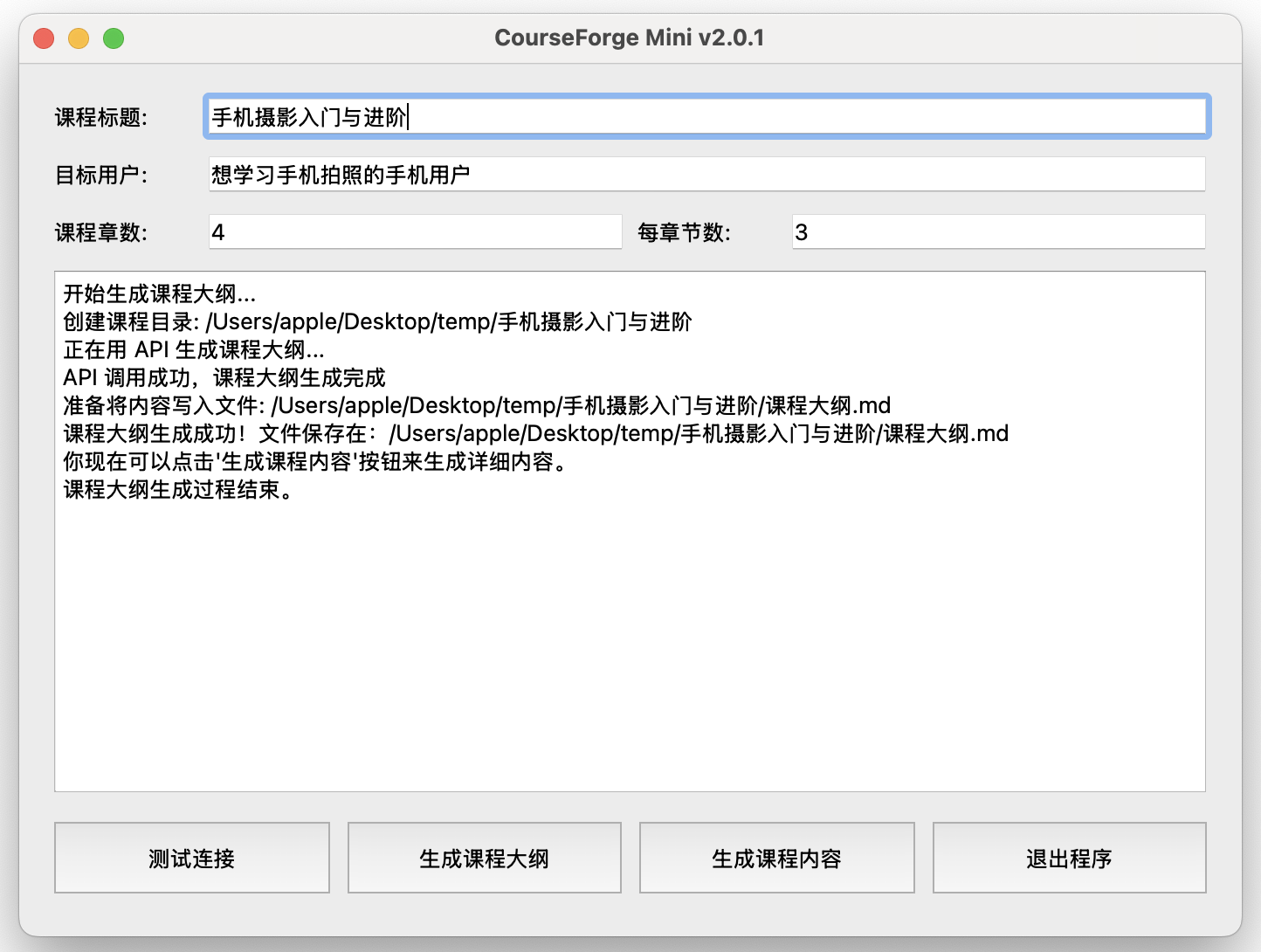Click 生成课程大纲 button
This screenshot has height=952, width=1261.
(x=485, y=858)
